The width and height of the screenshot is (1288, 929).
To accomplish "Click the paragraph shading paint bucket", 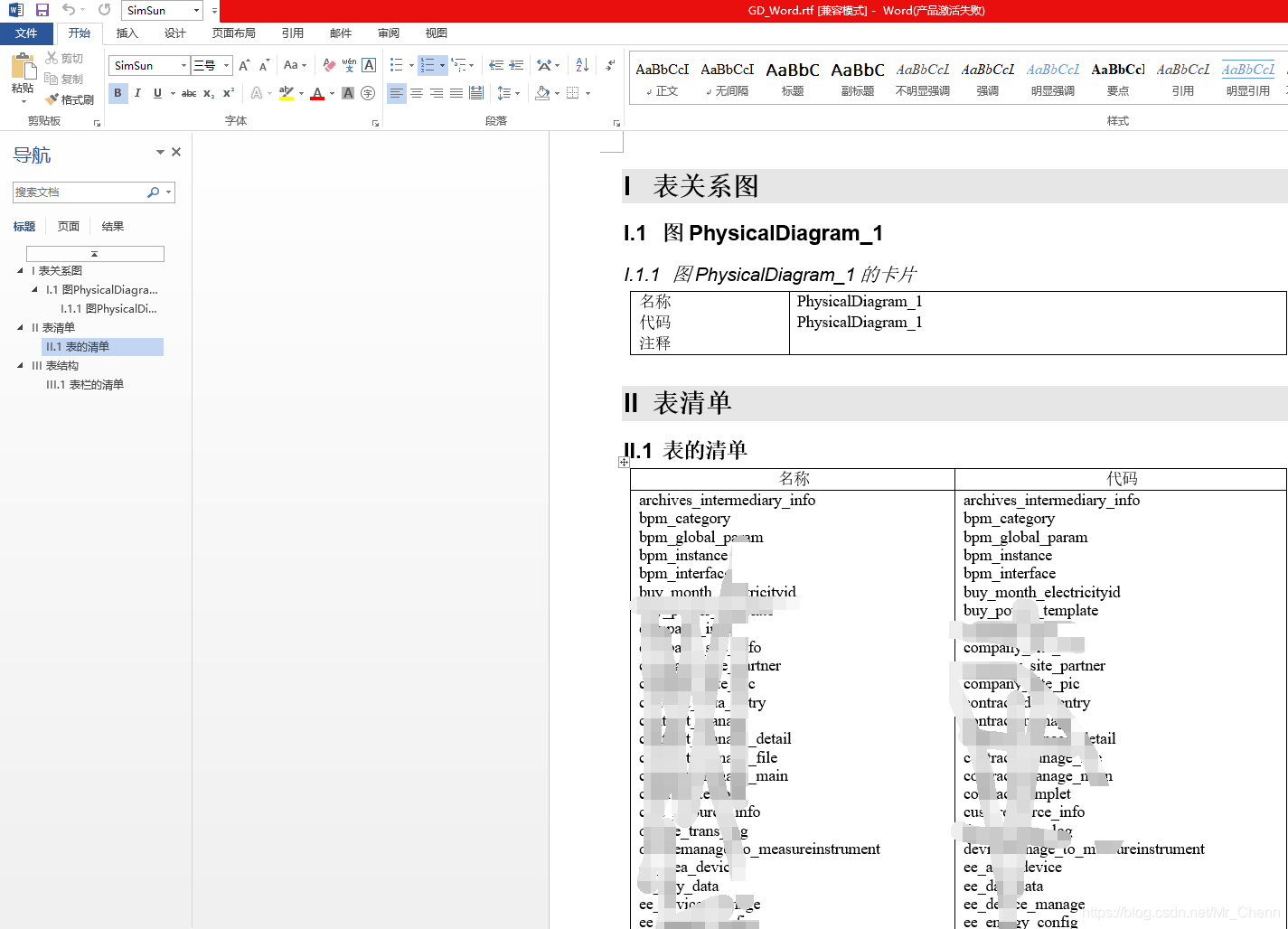I will [542, 93].
